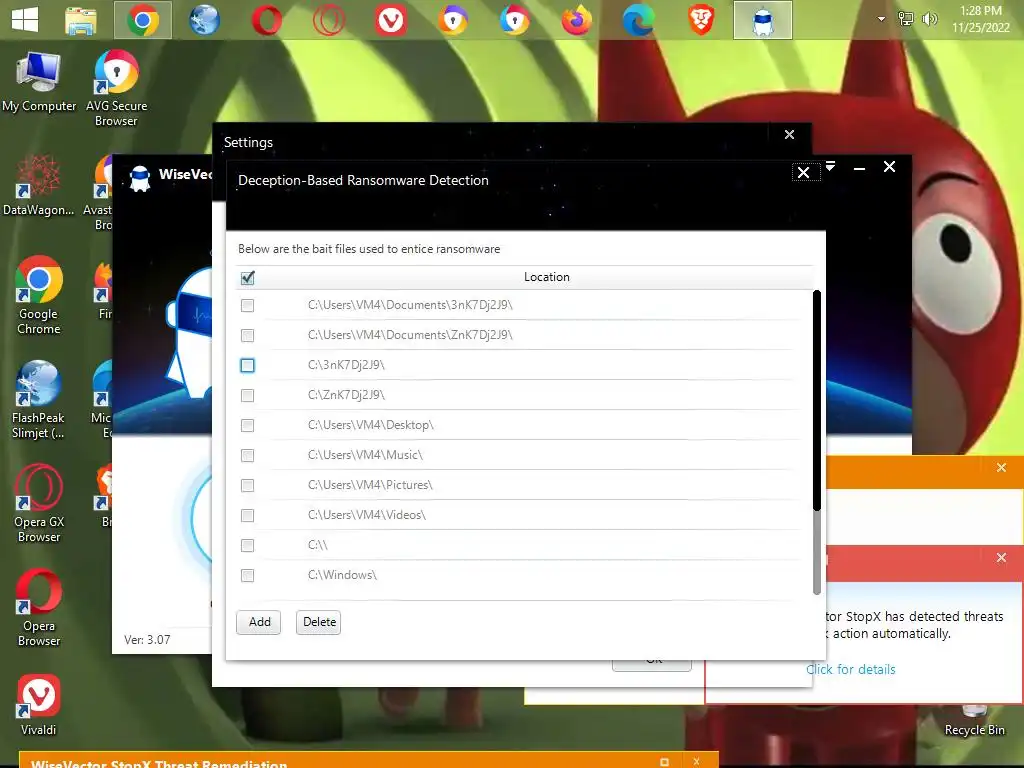Click the Ver: 3.07 version label
Screen dimensions: 1024x768
[x=147, y=640]
